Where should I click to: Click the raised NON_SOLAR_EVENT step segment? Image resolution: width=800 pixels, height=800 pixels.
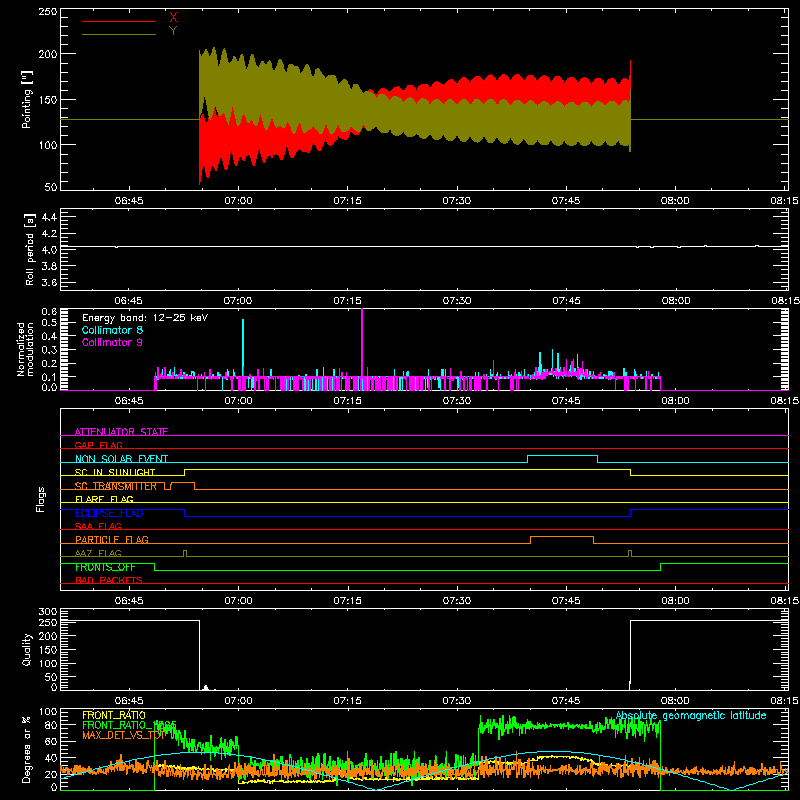point(562,456)
